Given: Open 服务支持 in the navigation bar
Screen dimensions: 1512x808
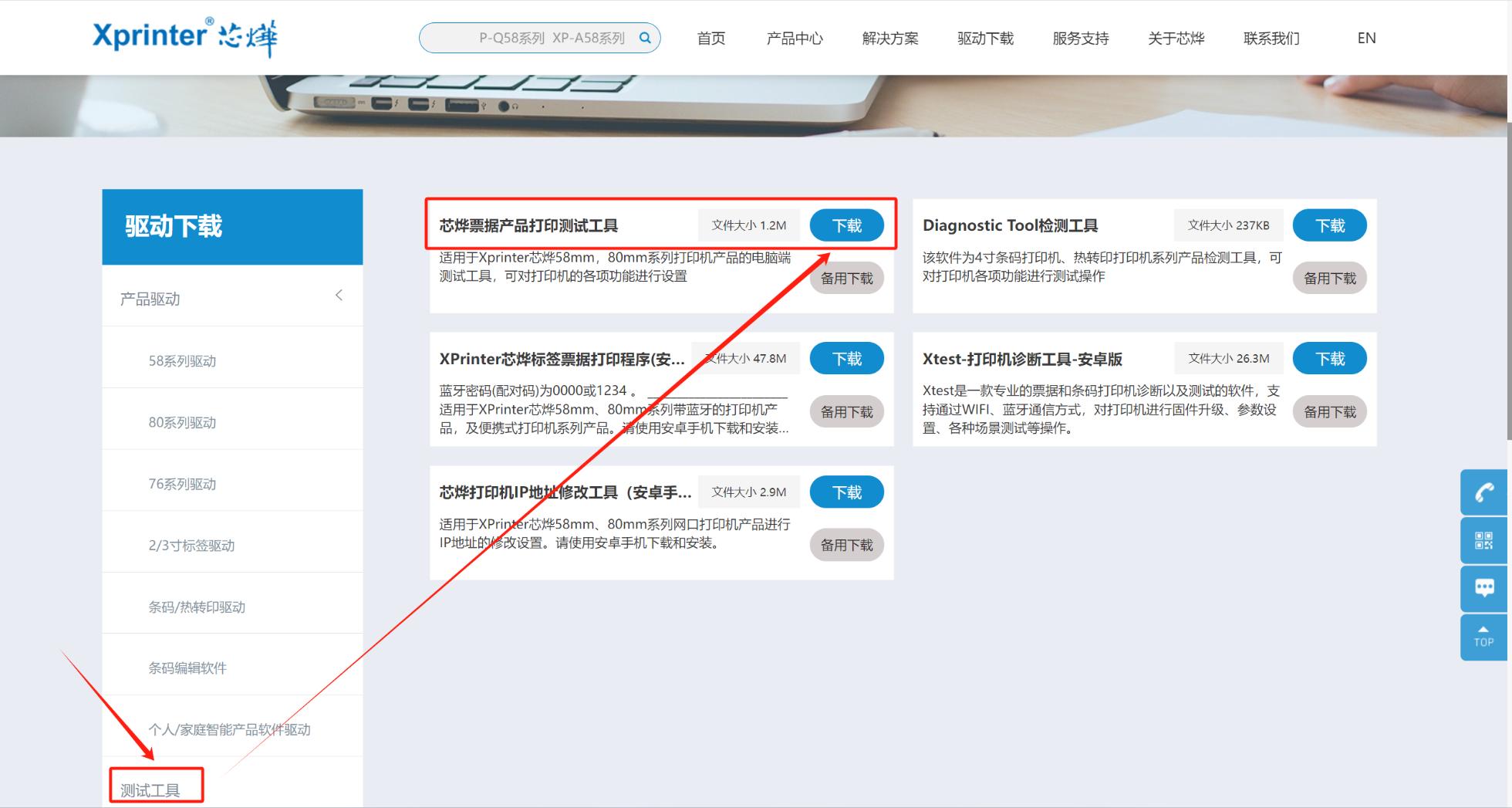Looking at the screenshot, I should [x=1081, y=39].
